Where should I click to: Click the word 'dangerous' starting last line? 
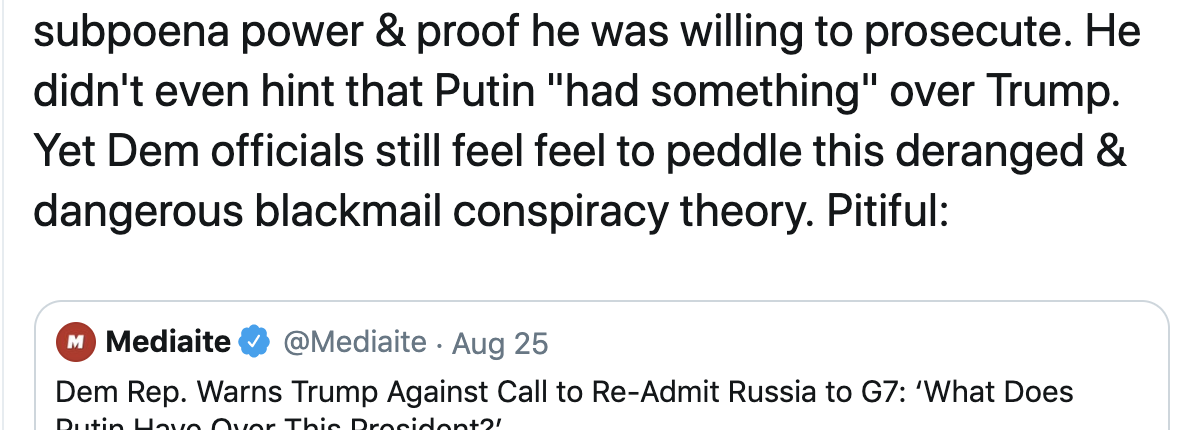pos(138,214)
